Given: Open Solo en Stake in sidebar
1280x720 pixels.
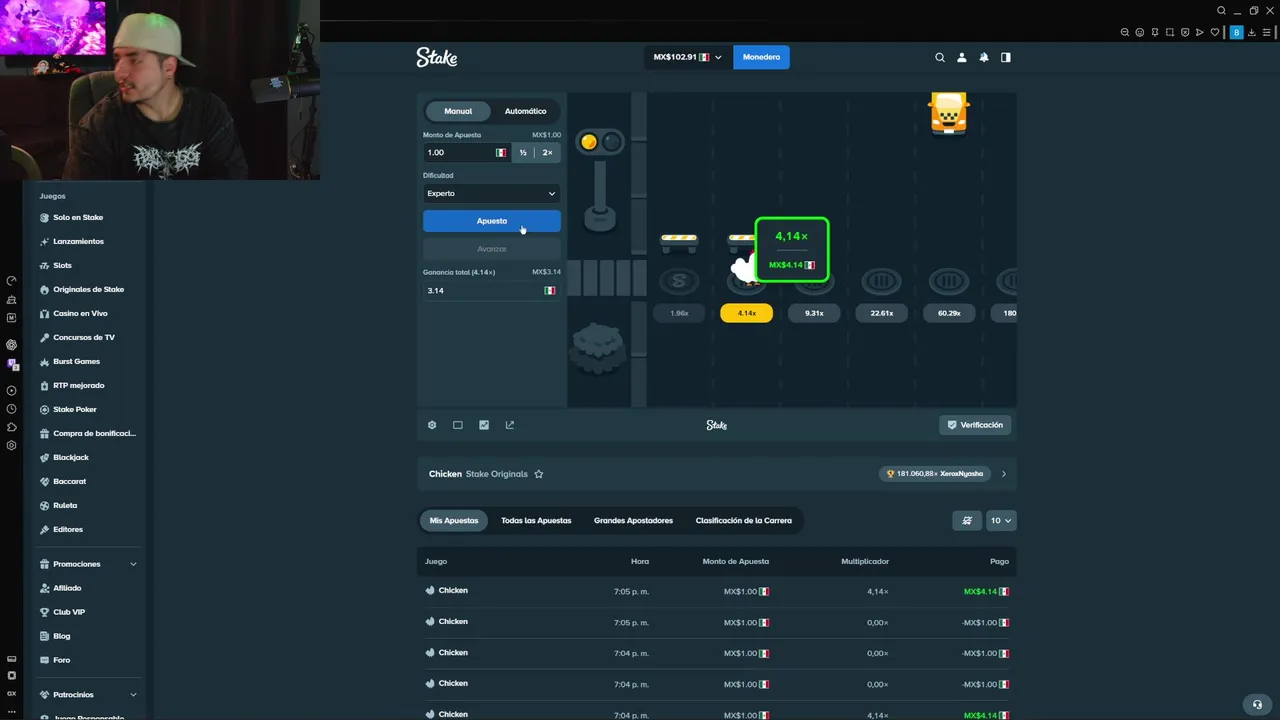Looking at the screenshot, I should click(78, 217).
